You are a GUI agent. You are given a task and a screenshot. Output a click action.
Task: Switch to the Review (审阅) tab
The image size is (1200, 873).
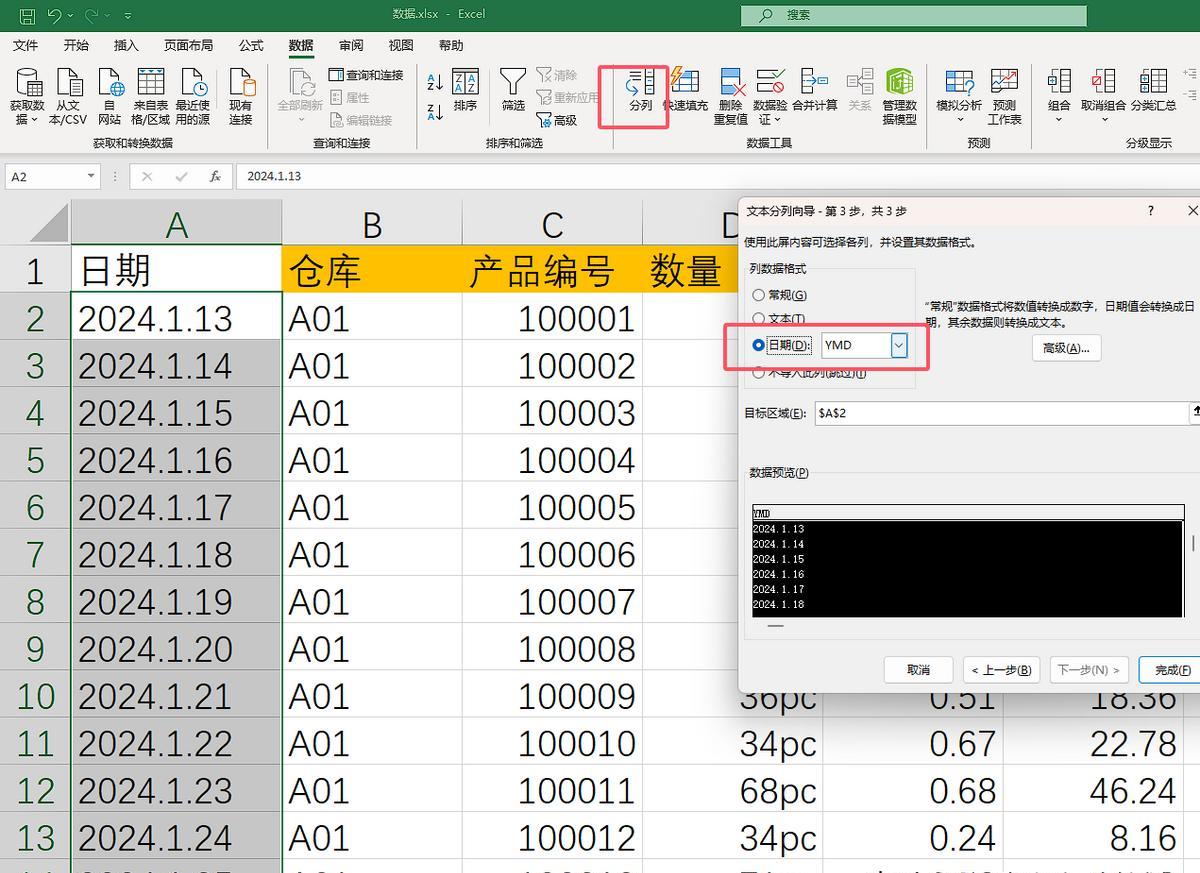351,45
